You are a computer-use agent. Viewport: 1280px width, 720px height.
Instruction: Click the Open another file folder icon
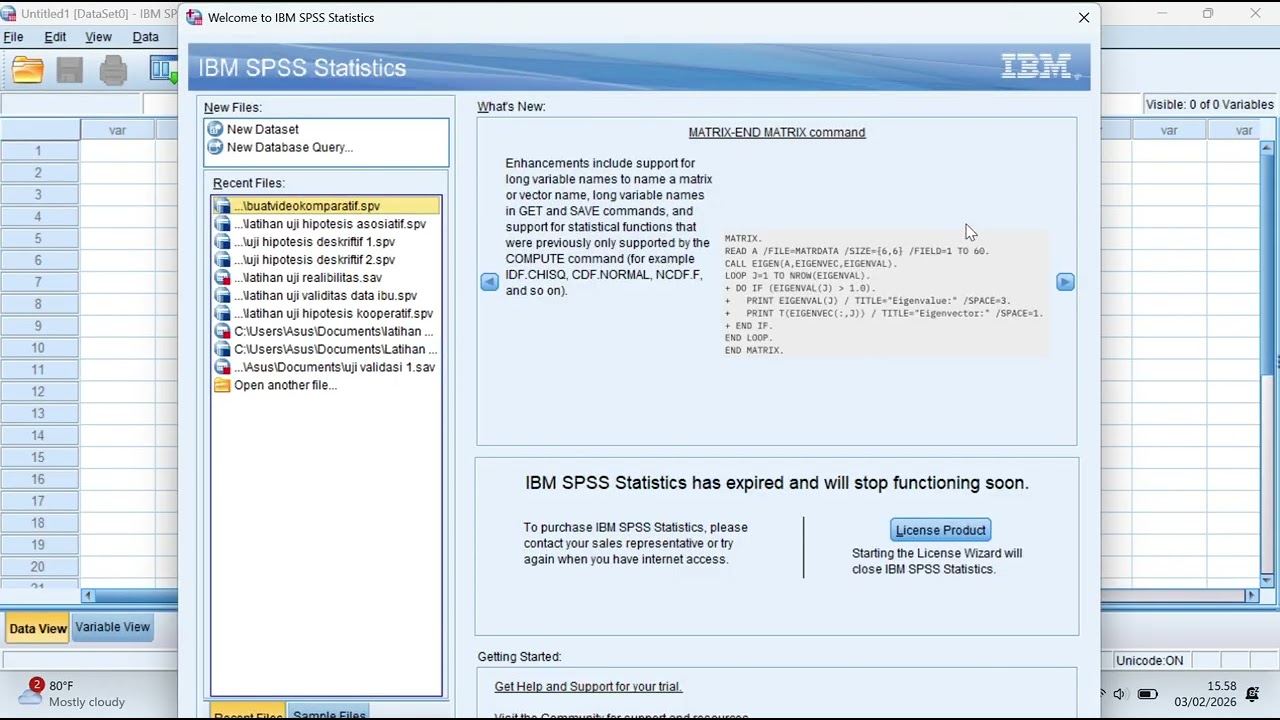click(222, 385)
